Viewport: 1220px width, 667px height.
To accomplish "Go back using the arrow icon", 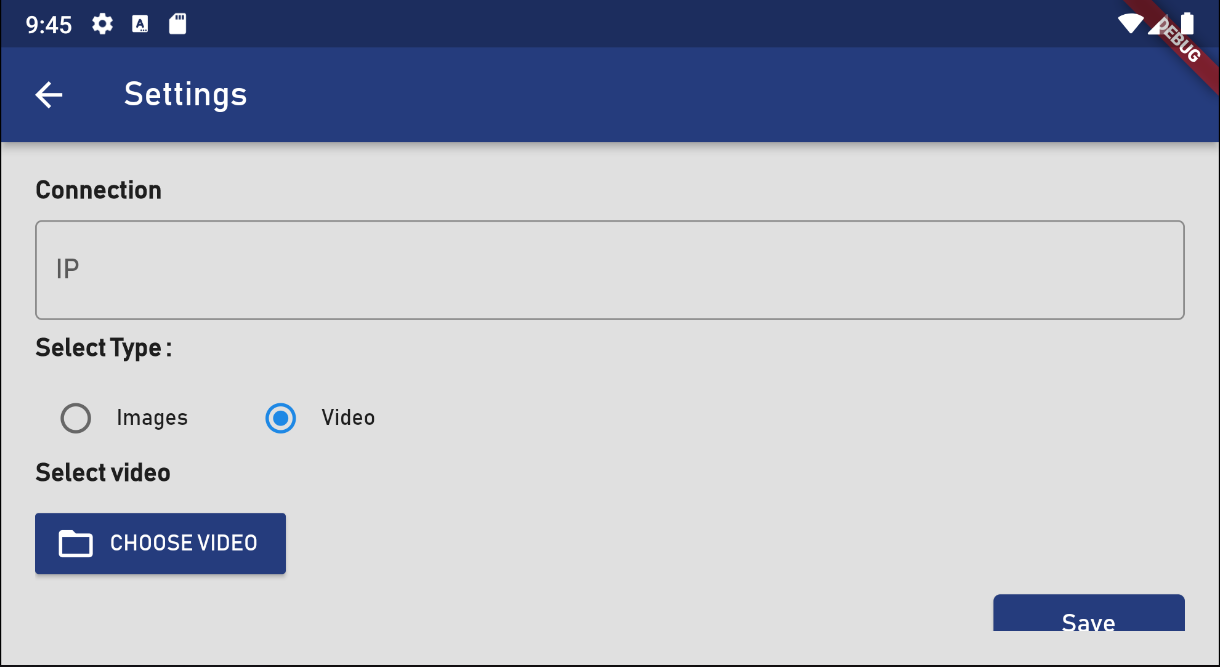I will (x=48, y=94).
